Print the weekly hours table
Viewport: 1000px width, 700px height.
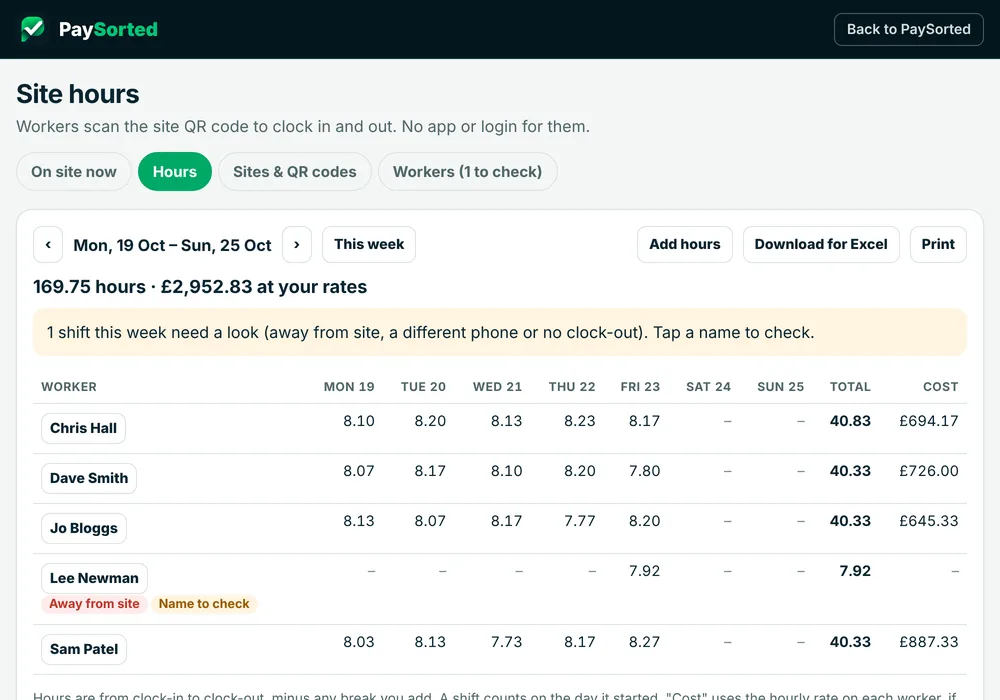(x=938, y=245)
